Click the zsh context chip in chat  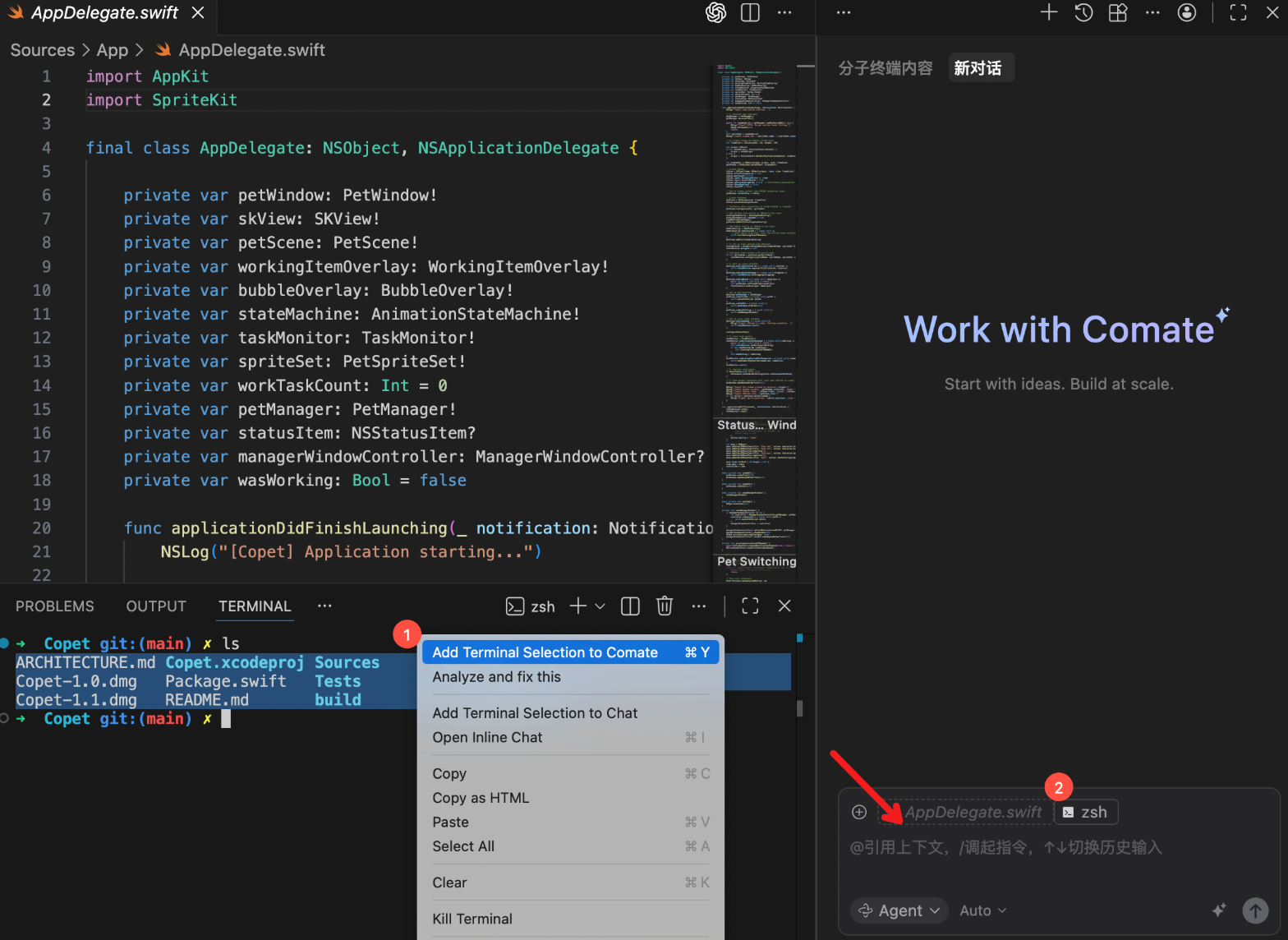[1085, 812]
